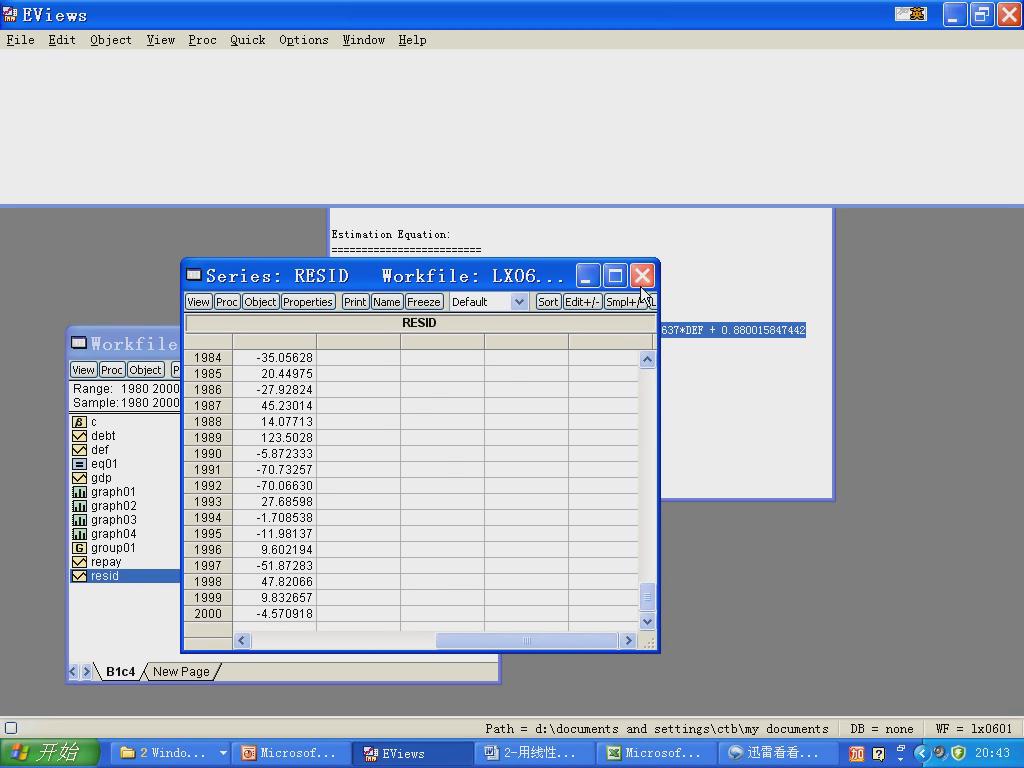1024x768 pixels.
Task: Select the graph02 object icon
Action: pyautogui.click(x=79, y=506)
